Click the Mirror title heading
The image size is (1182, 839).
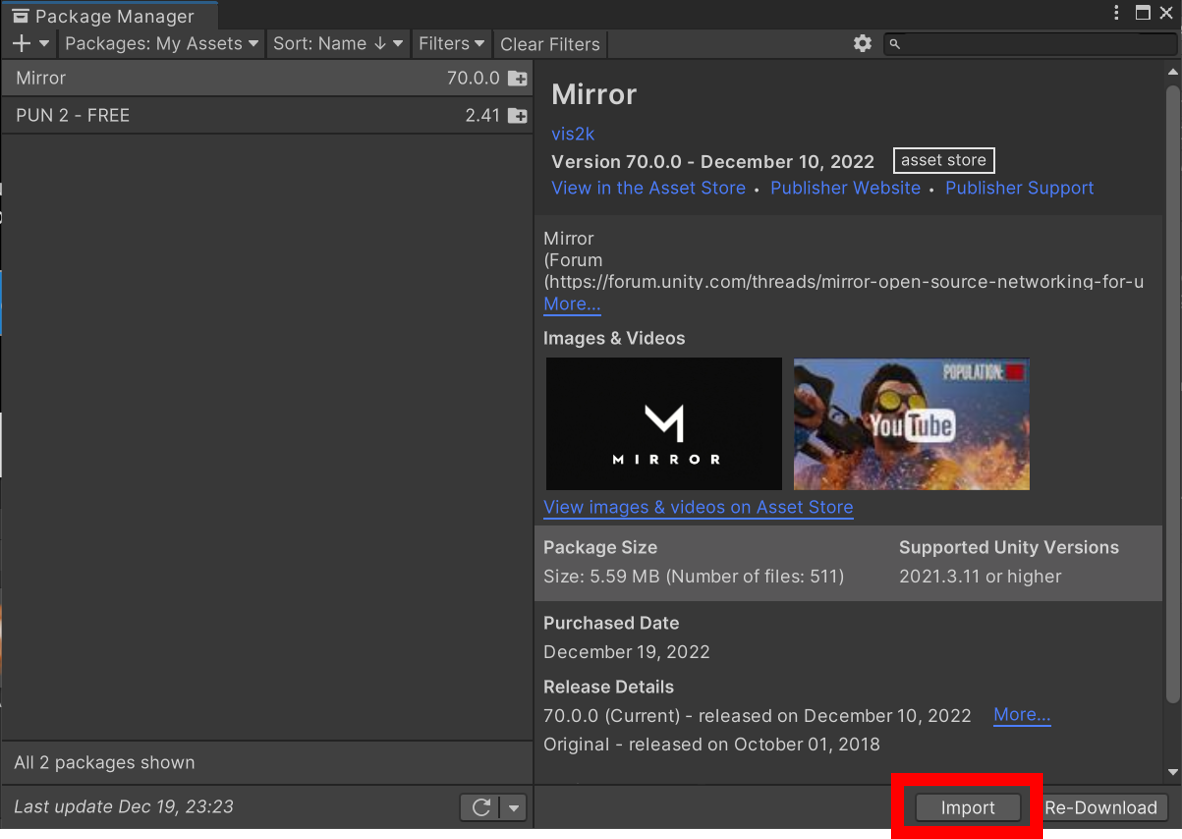pos(594,94)
